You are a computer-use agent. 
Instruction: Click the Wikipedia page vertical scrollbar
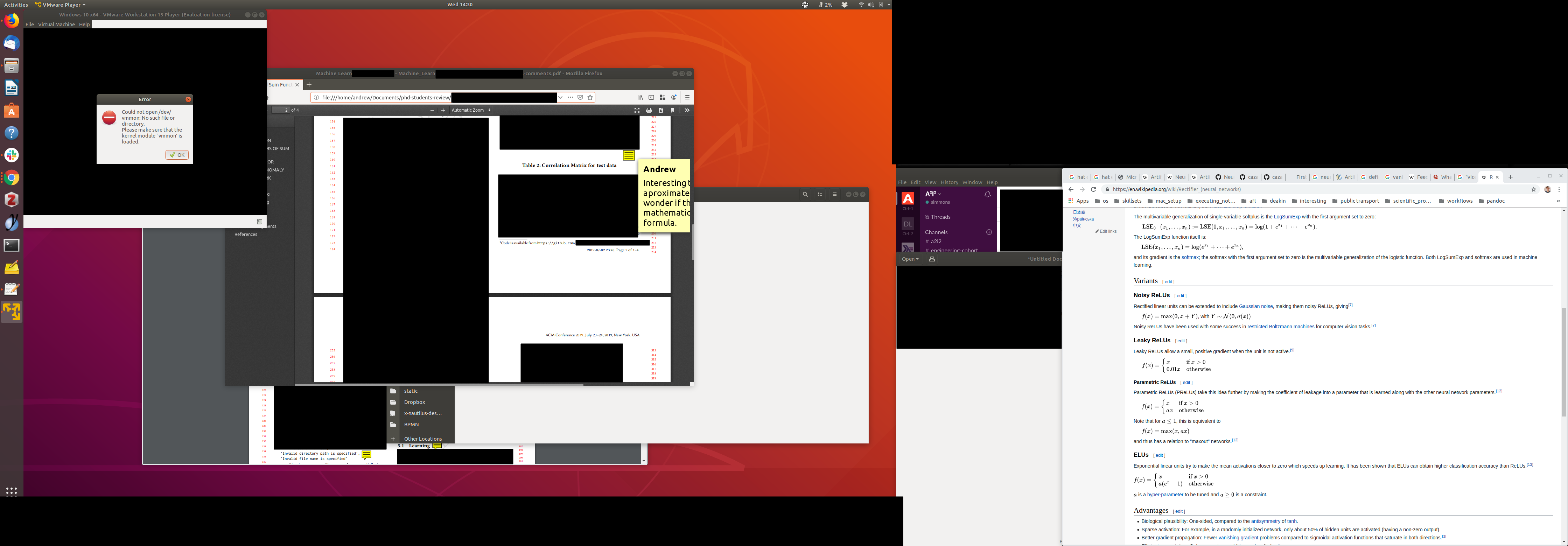(x=1564, y=362)
